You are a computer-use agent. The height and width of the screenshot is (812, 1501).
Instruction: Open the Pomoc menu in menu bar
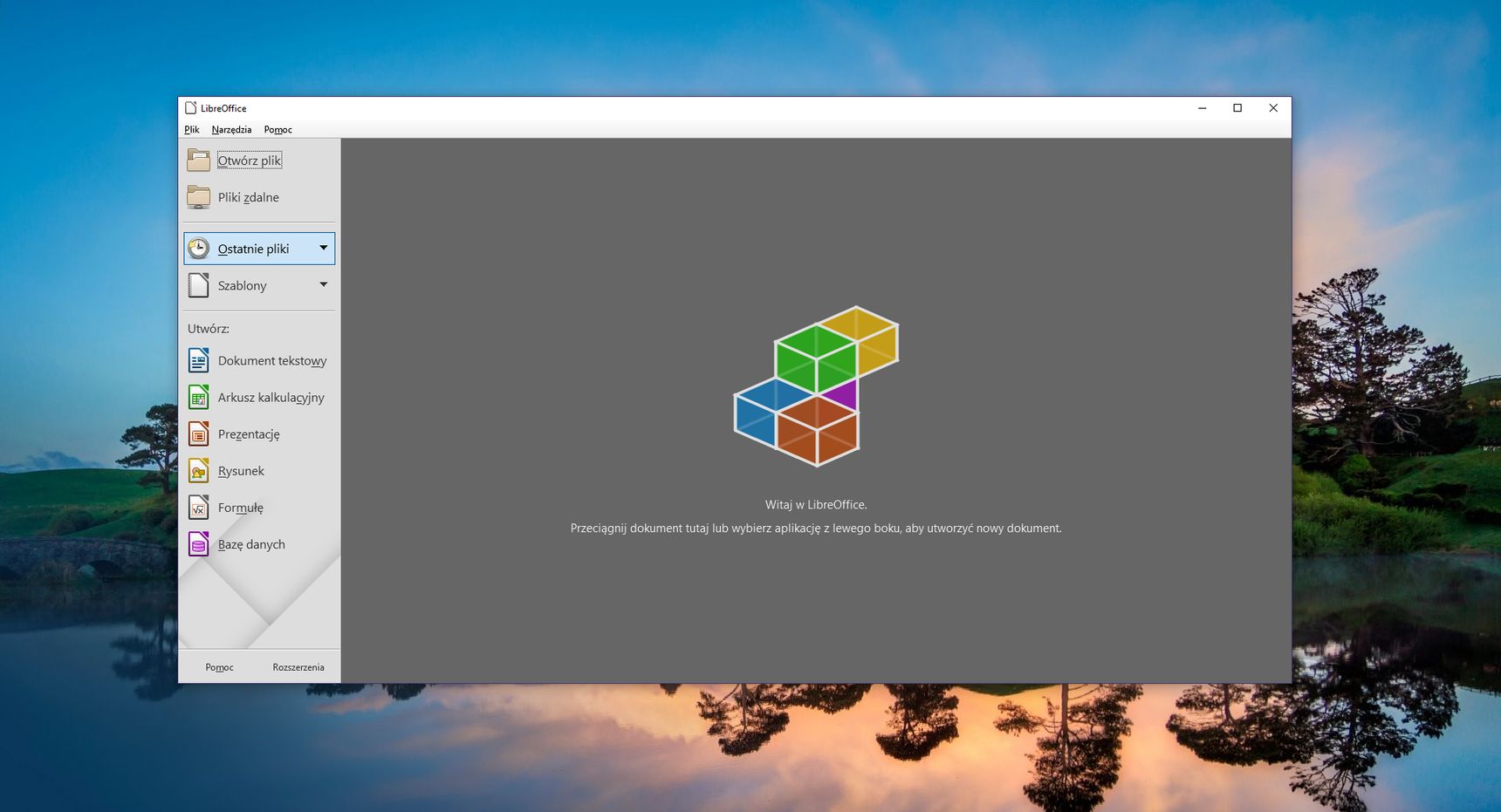tap(278, 130)
